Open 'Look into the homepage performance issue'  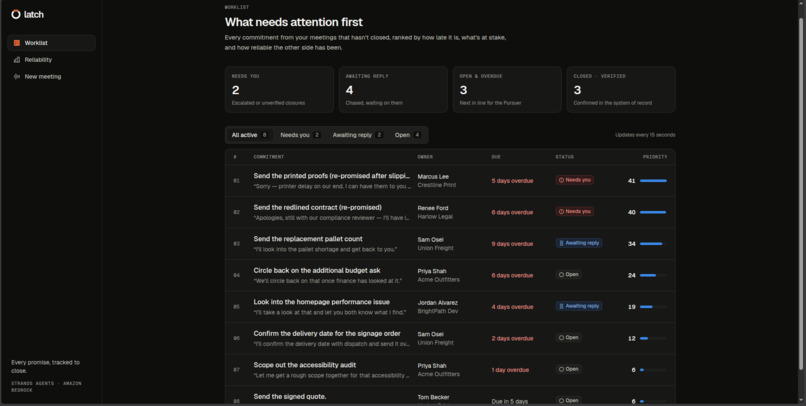pyautogui.click(x=321, y=302)
